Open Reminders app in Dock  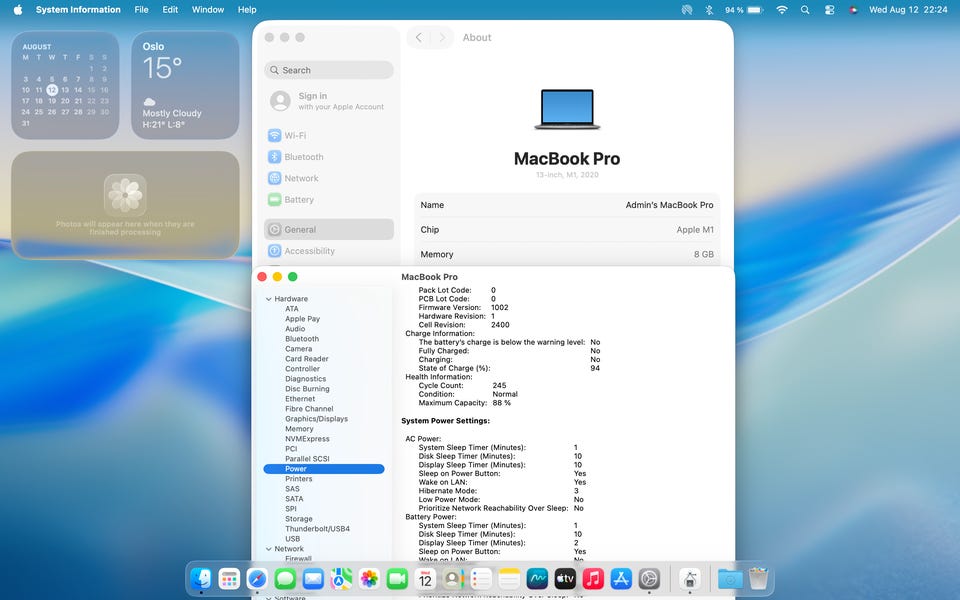(x=481, y=578)
